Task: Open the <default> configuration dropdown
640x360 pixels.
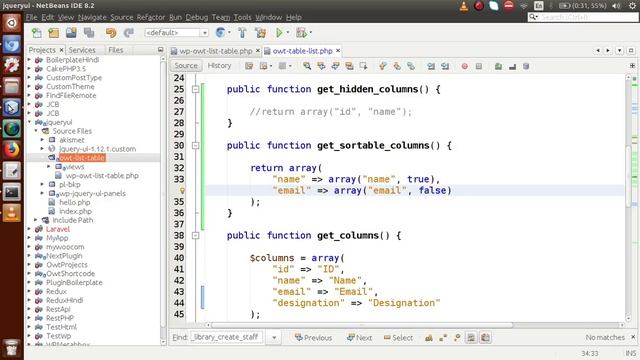Action: click(x=176, y=33)
